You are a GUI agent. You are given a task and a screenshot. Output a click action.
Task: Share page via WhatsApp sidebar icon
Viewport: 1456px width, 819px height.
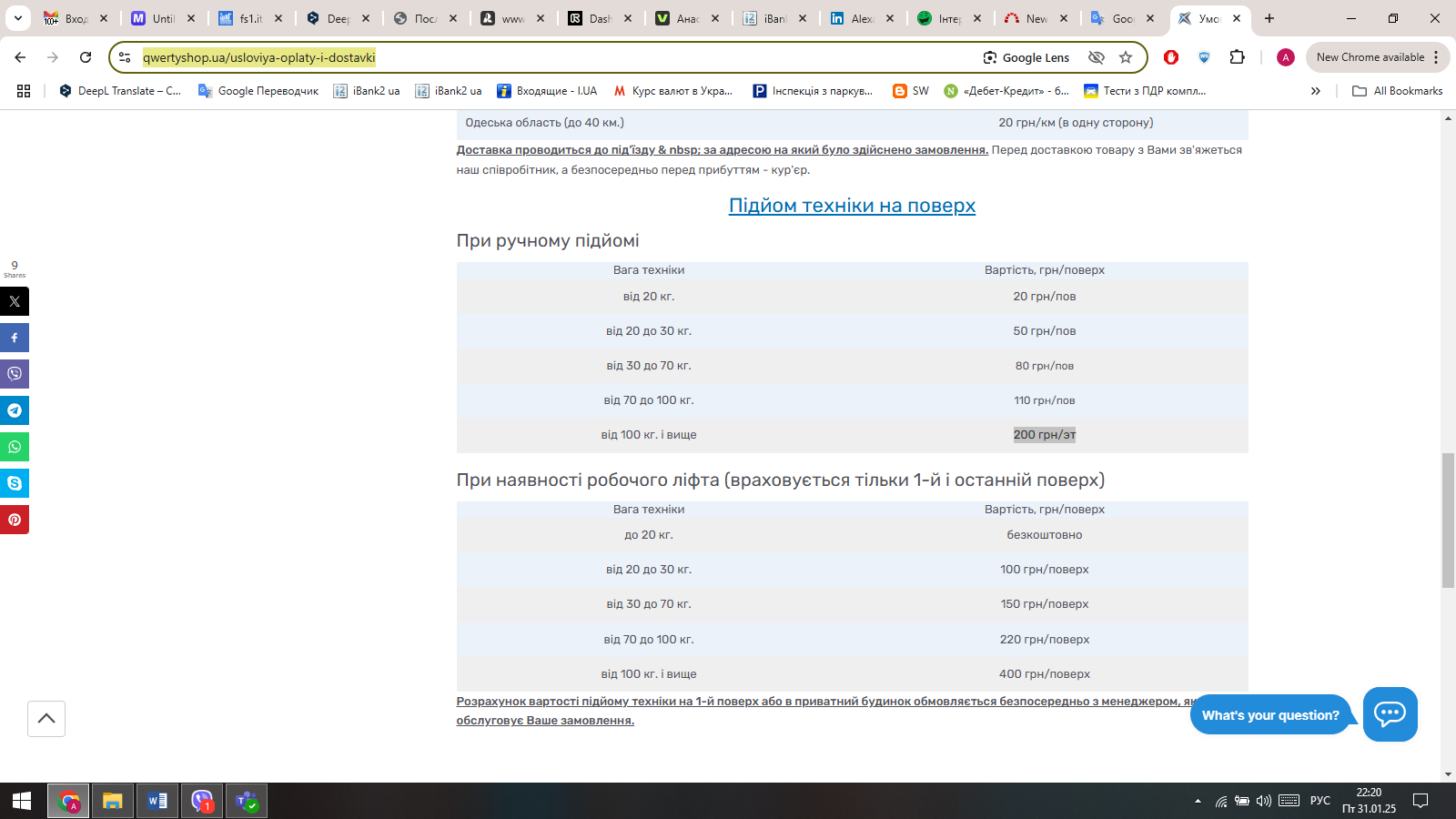tap(15, 447)
